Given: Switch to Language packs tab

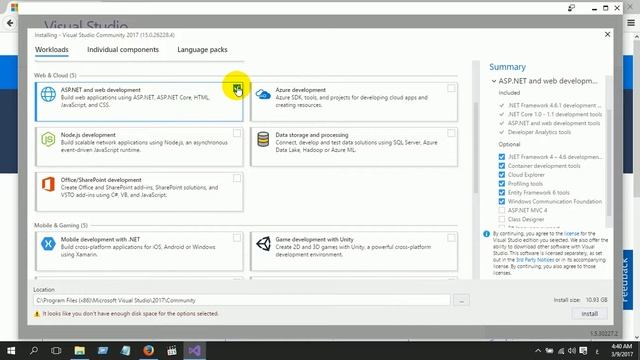Looking at the screenshot, I should click(x=202, y=49).
